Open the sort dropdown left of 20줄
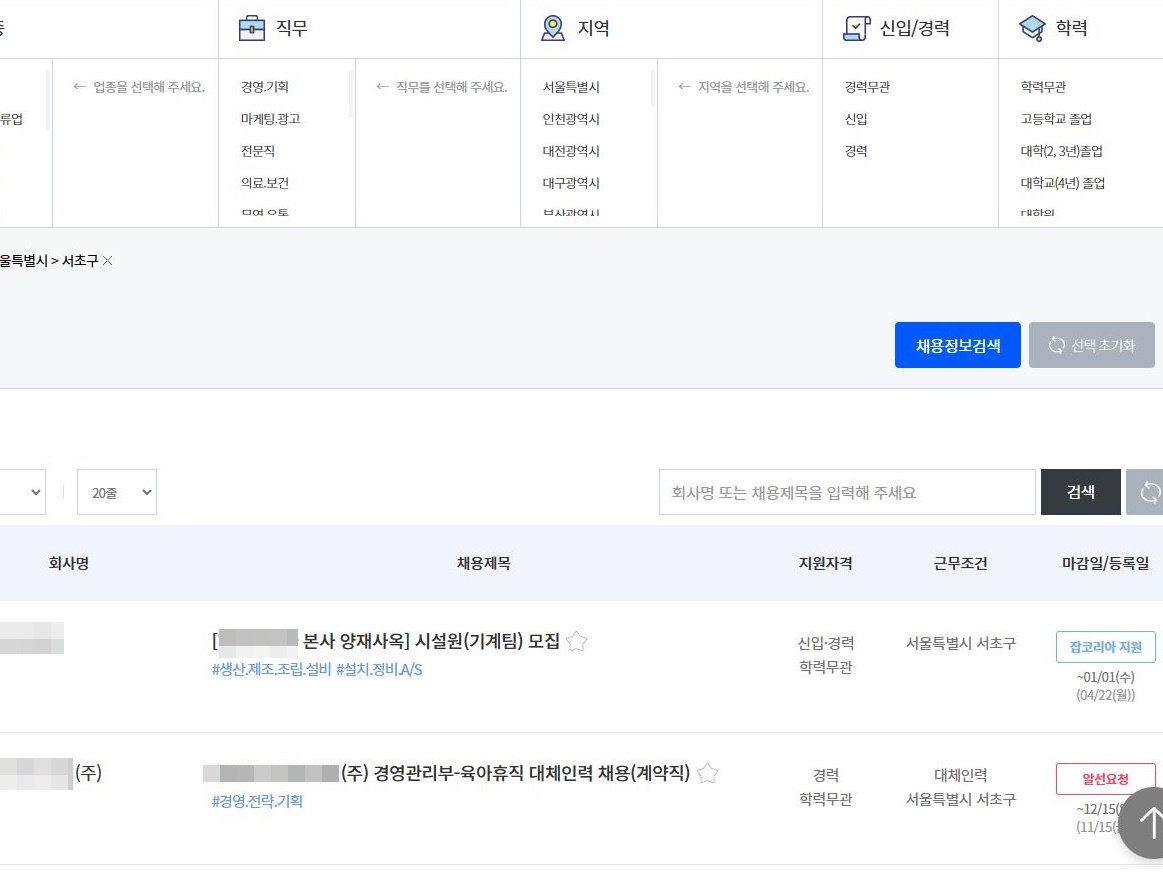The height and width of the screenshot is (872, 1163). click(22, 492)
